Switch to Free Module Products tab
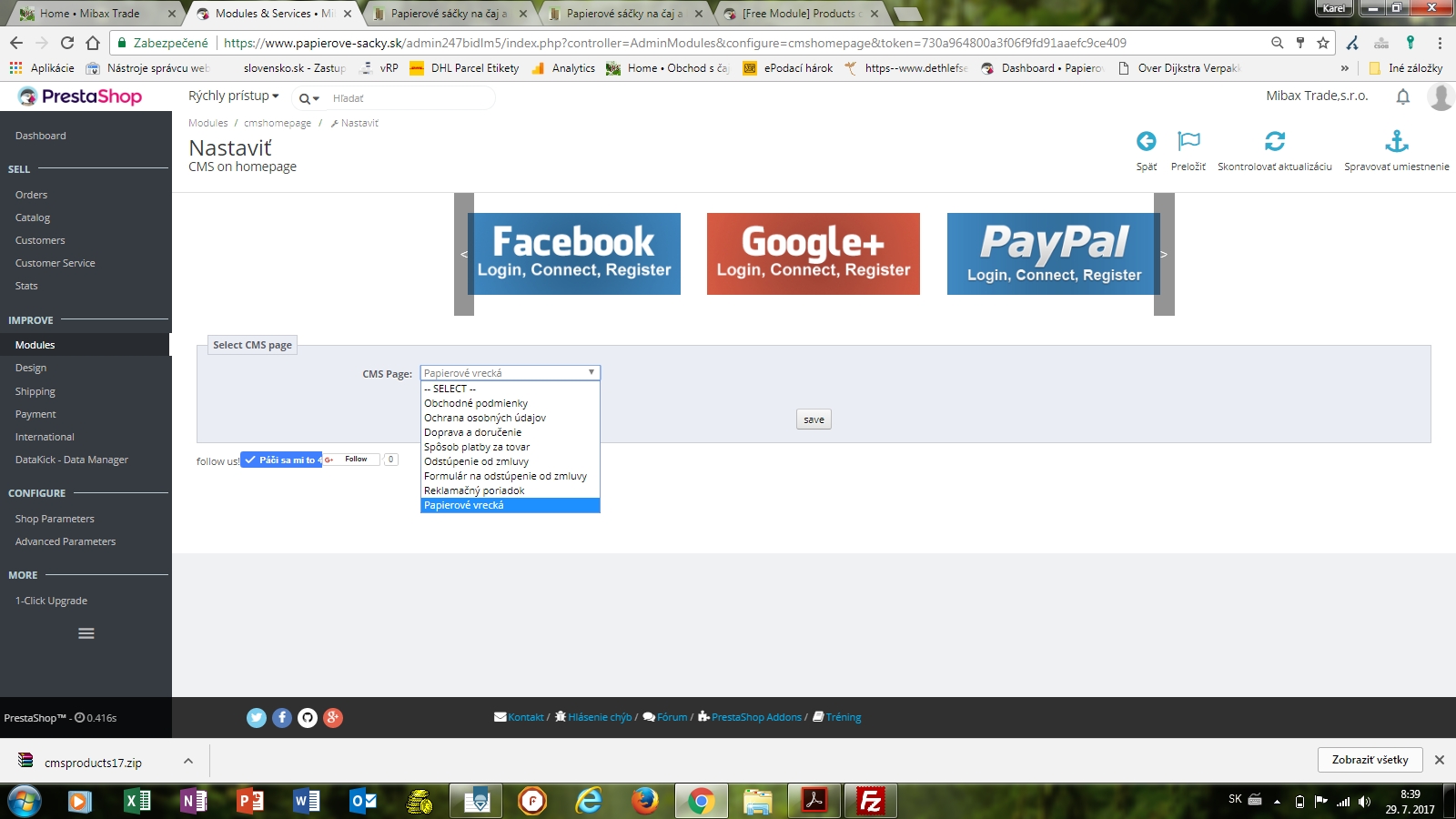 point(801,14)
